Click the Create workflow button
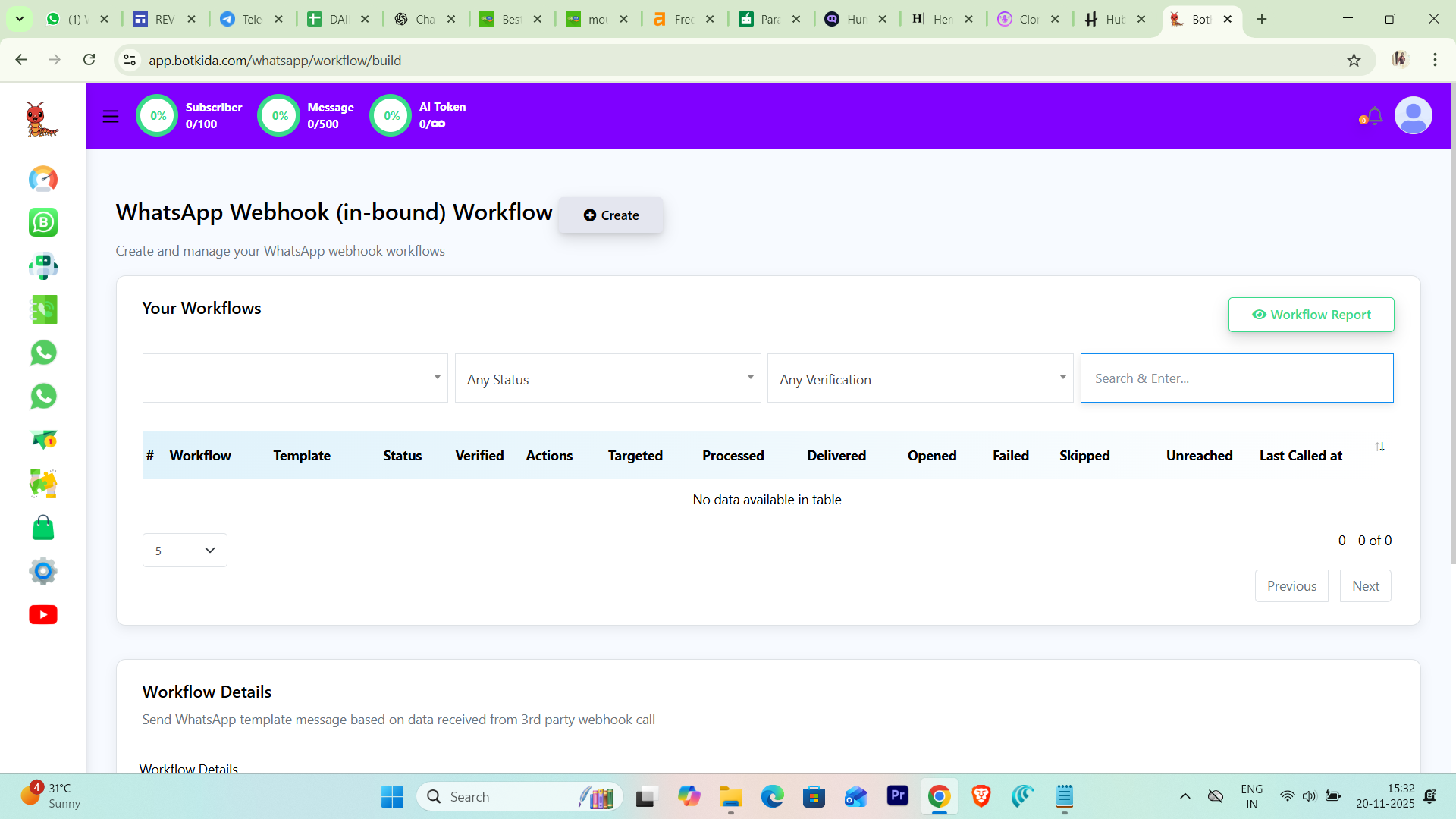The width and height of the screenshot is (1456, 819). point(611,215)
